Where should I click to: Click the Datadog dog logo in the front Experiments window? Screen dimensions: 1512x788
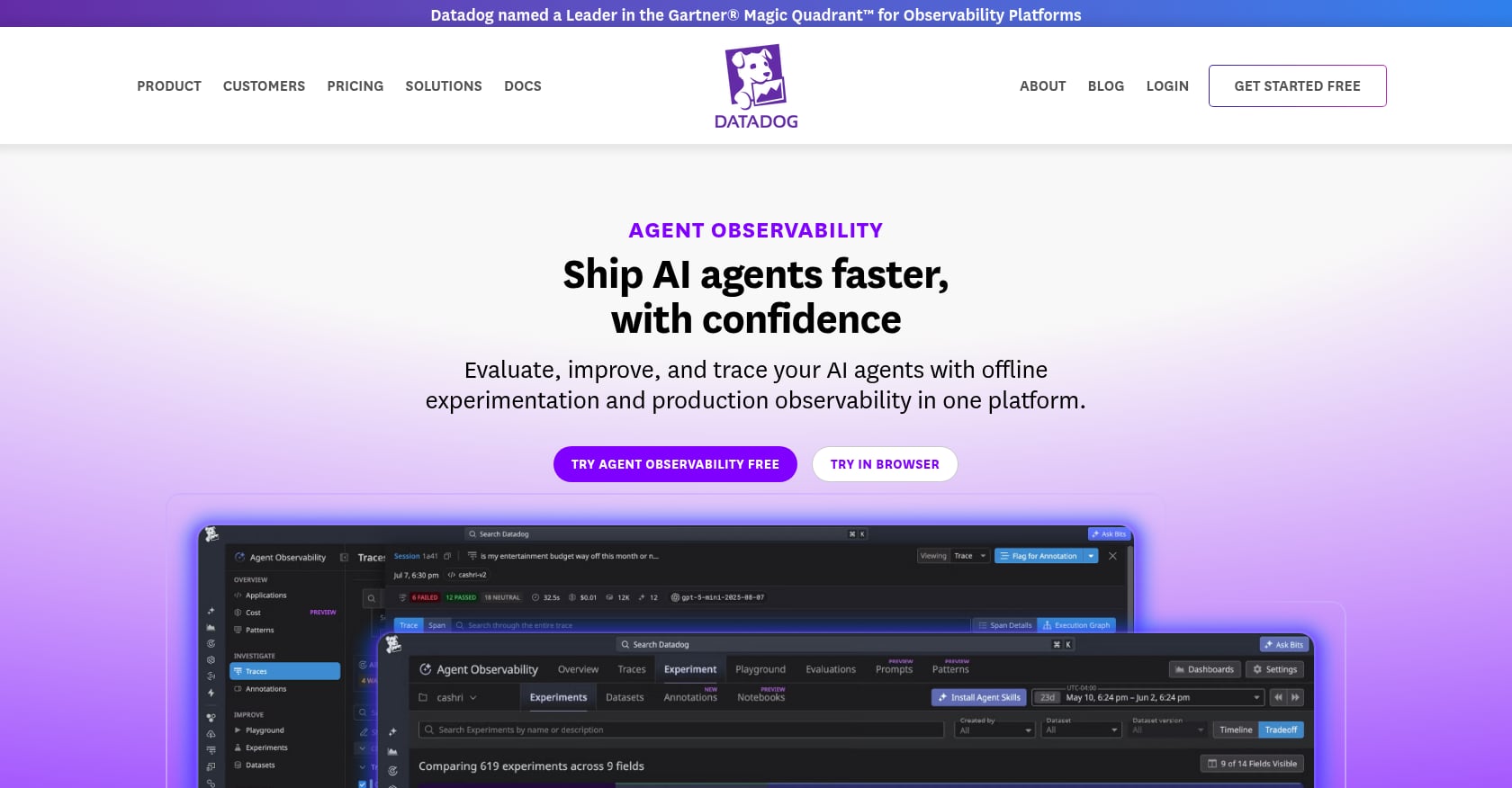(x=393, y=644)
